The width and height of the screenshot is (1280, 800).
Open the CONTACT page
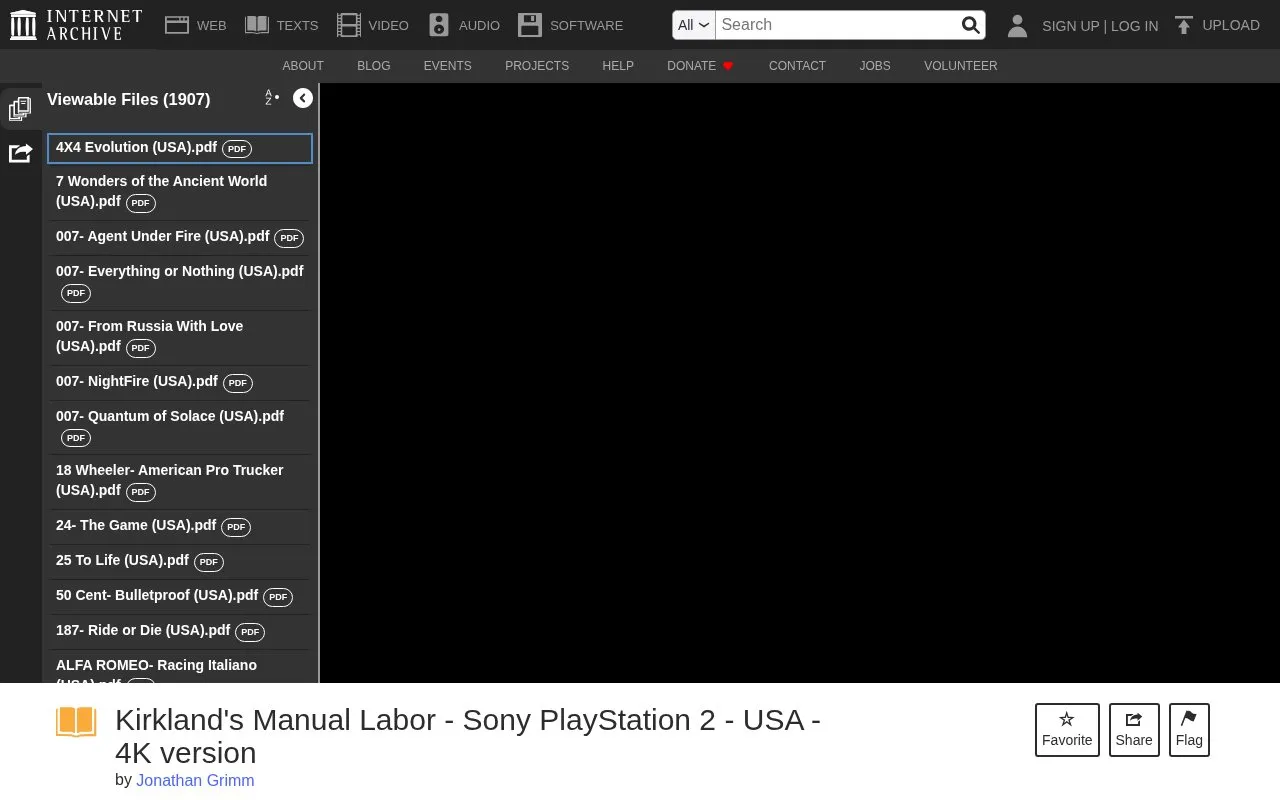(797, 66)
